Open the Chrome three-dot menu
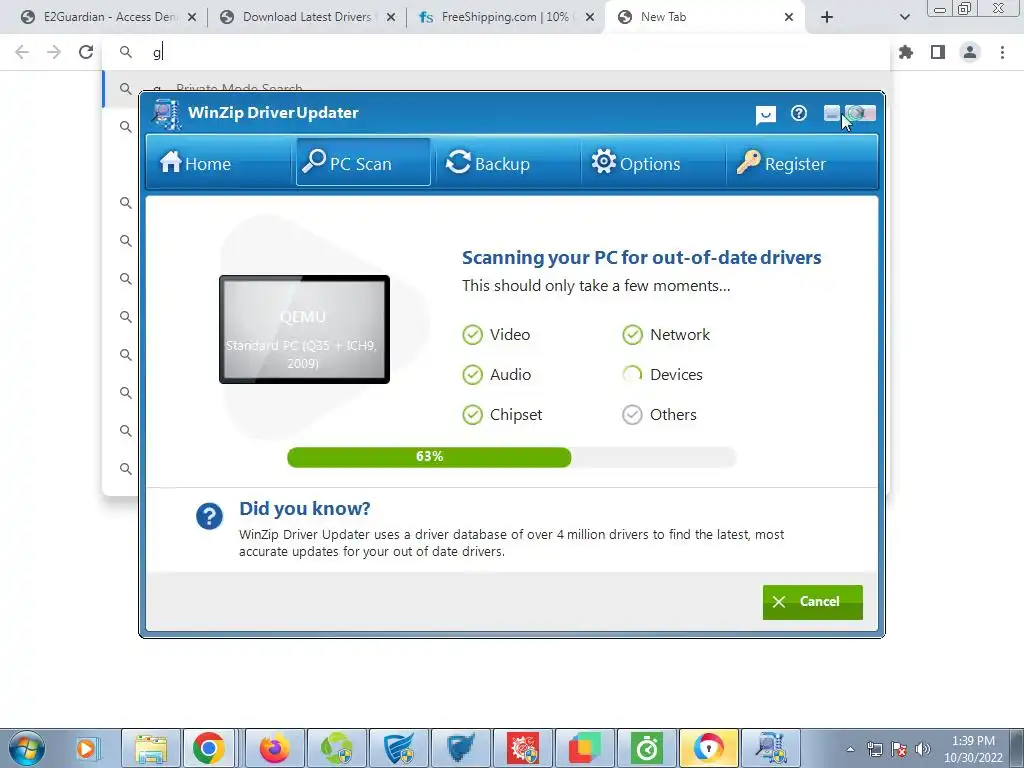This screenshot has width=1024, height=768. tap(1002, 52)
